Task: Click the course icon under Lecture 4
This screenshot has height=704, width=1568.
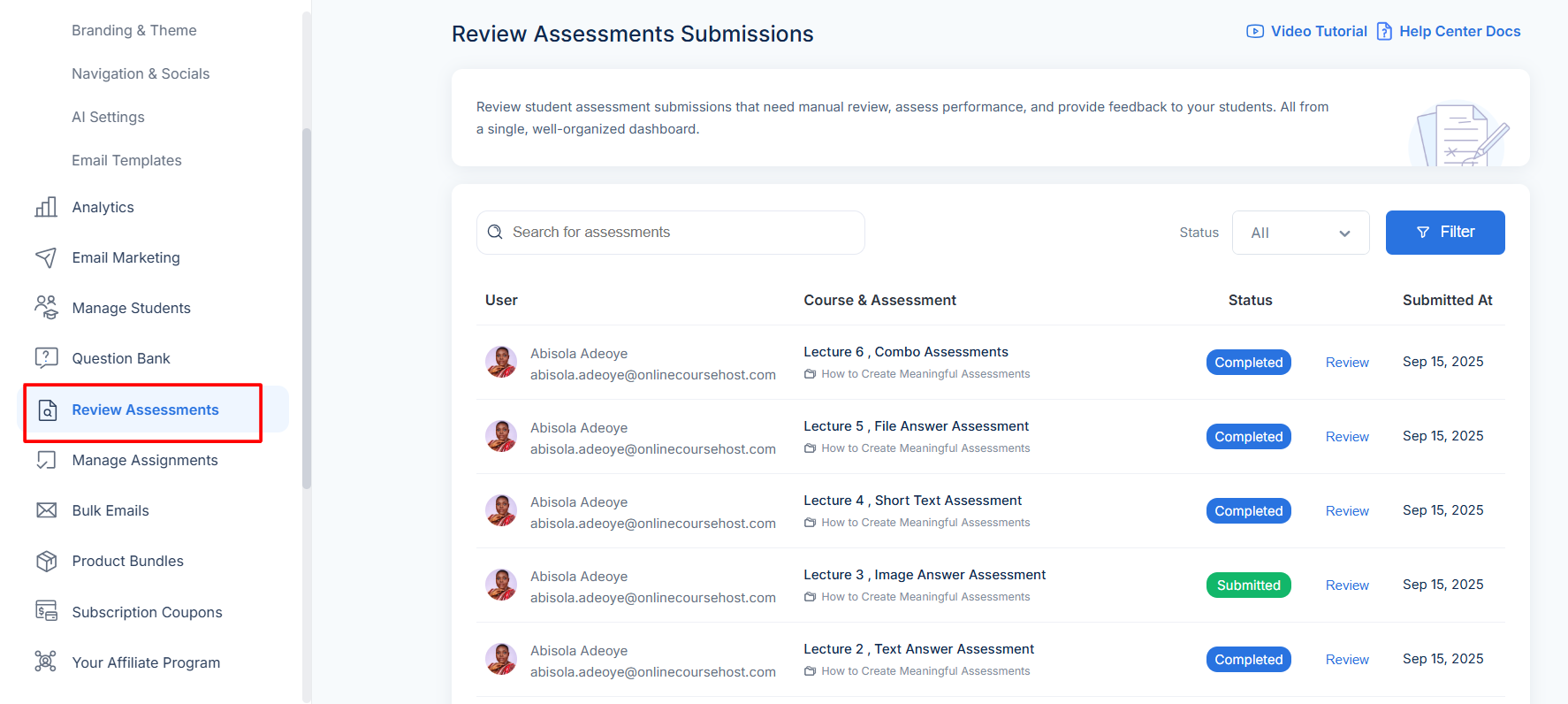Action: 810,523
